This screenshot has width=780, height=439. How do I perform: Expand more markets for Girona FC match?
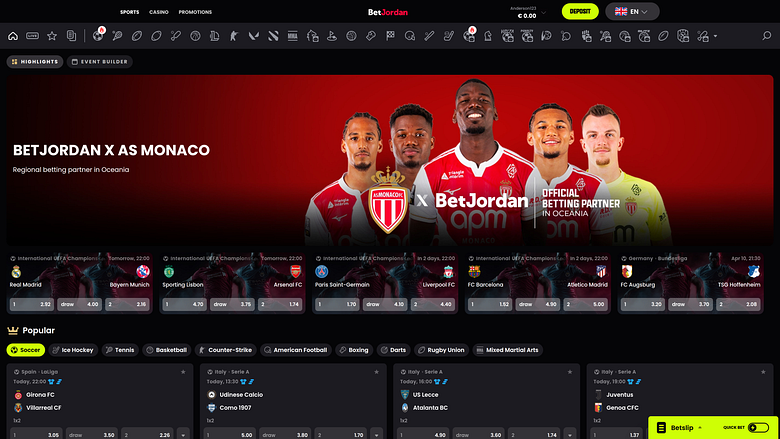point(183,435)
